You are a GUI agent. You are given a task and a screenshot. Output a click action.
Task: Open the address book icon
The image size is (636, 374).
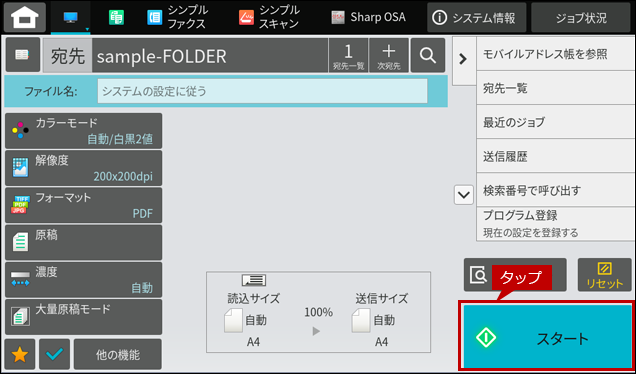point(22,55)
